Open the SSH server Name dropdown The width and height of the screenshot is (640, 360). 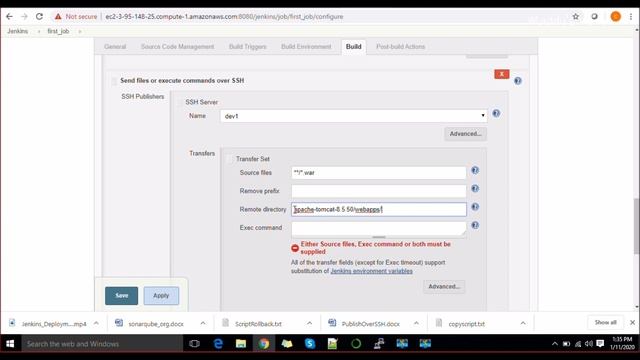[353, 116]
